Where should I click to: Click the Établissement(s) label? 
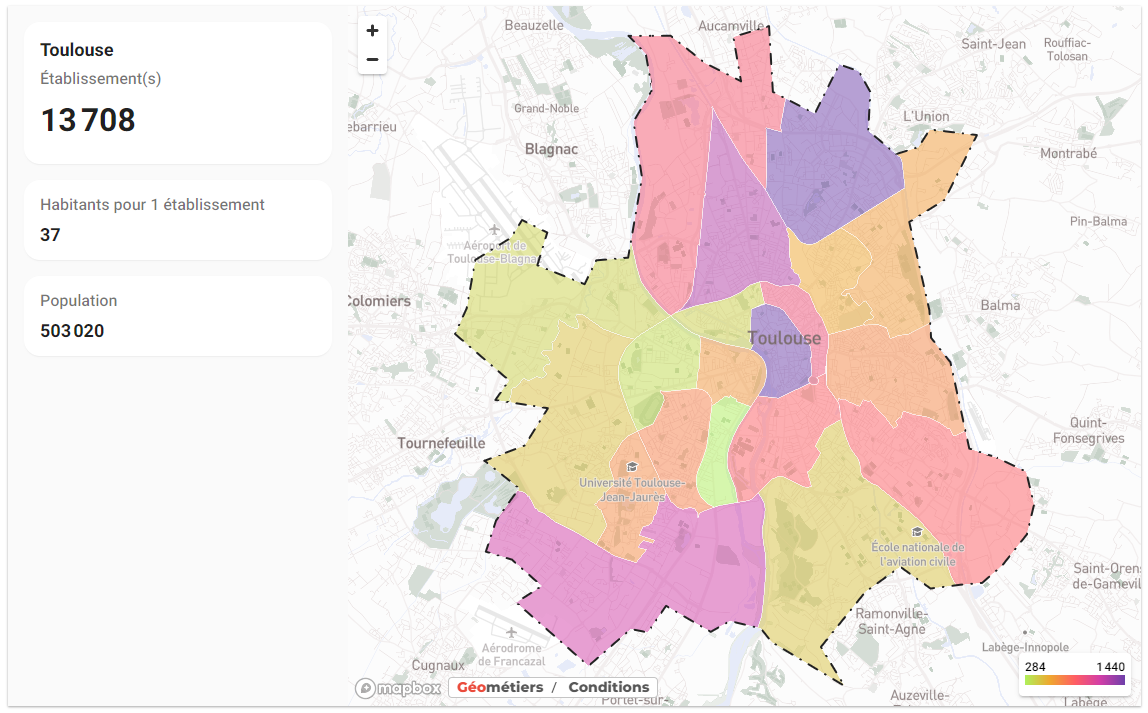(x=100, y=78)
